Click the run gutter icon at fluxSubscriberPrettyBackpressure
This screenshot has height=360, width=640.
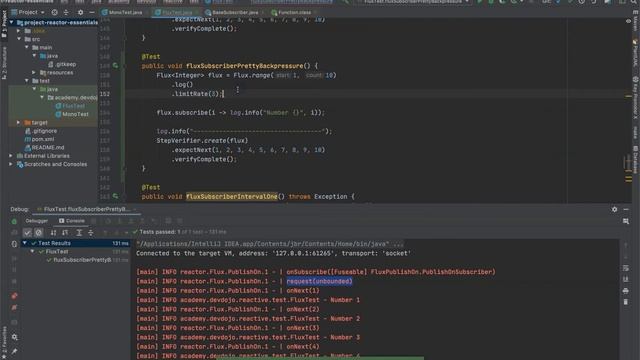116,66
